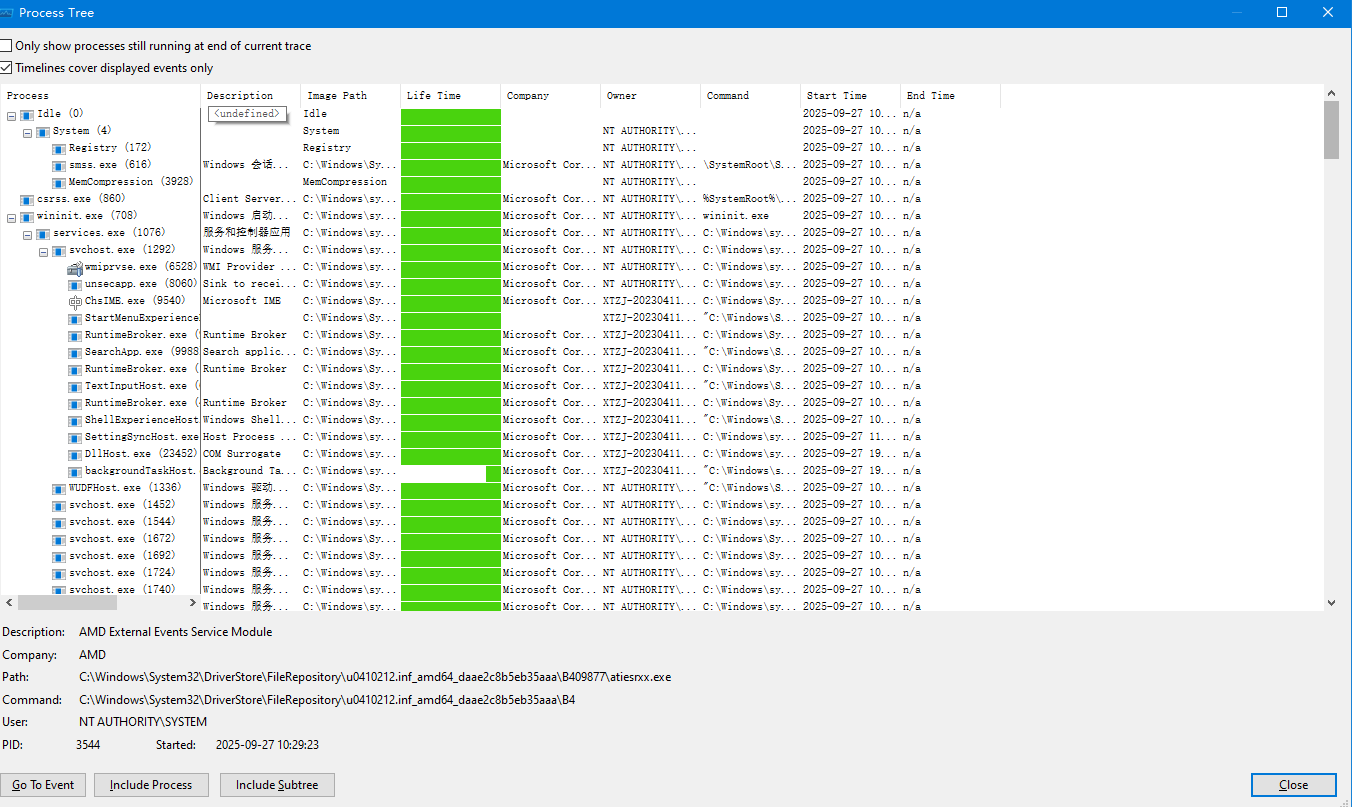Collapse the wininit.exe (708) node
Screen dimensions: 1352x807
[x=11, y=217]
